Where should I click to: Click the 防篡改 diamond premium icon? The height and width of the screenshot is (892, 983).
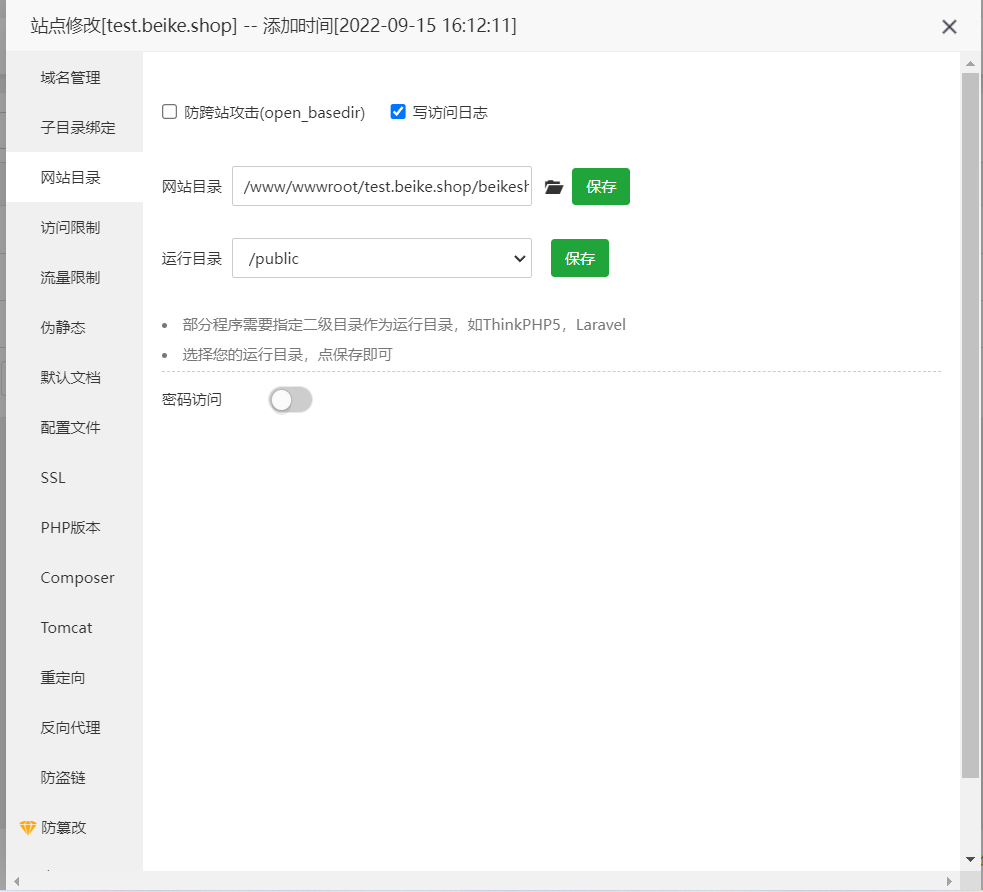[28, 827]
